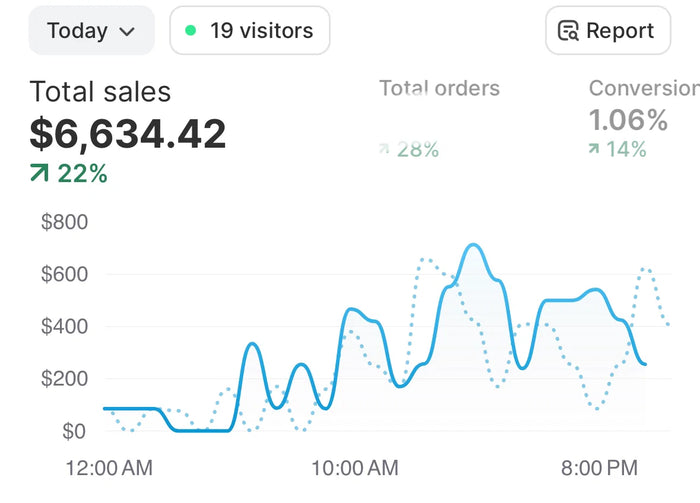Click the $6,634.42 total sales value
This screenshot has width=700, height=503.
[x=128, y=133]
